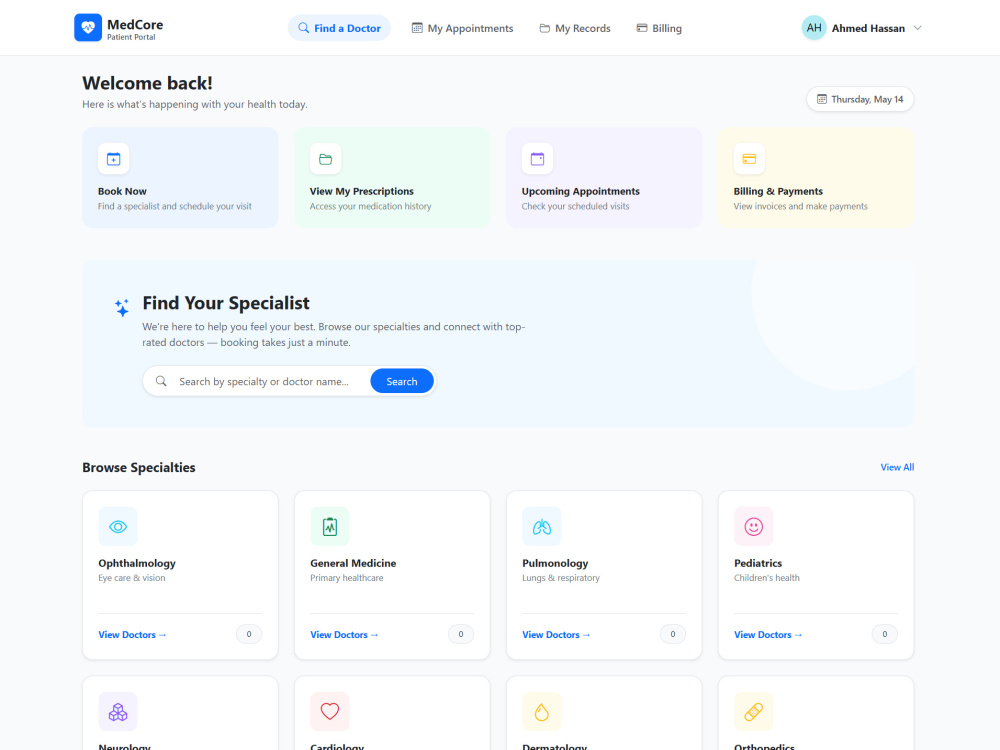Click the Orthopedics bandage icon
The width and height of the screenshot is (1000, 750).
753,712
